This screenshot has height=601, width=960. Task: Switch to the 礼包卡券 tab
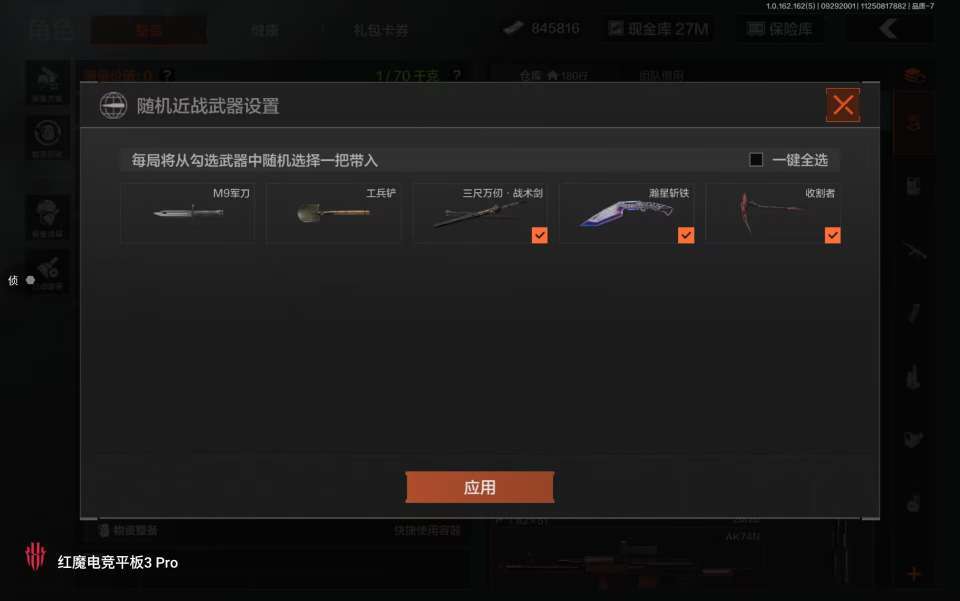[x=380, y=30]
